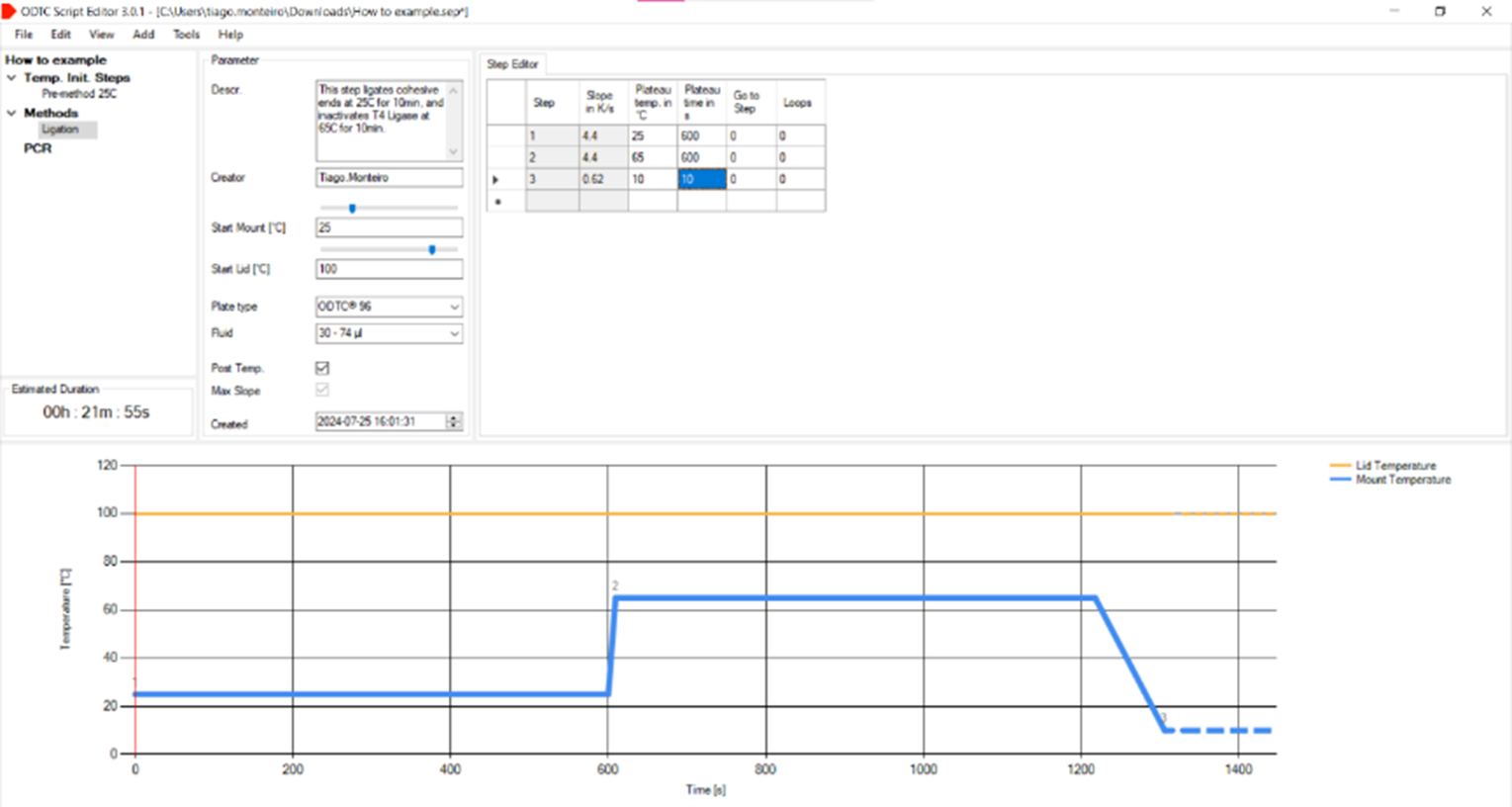Click the Creator name input field

point(389,177)
